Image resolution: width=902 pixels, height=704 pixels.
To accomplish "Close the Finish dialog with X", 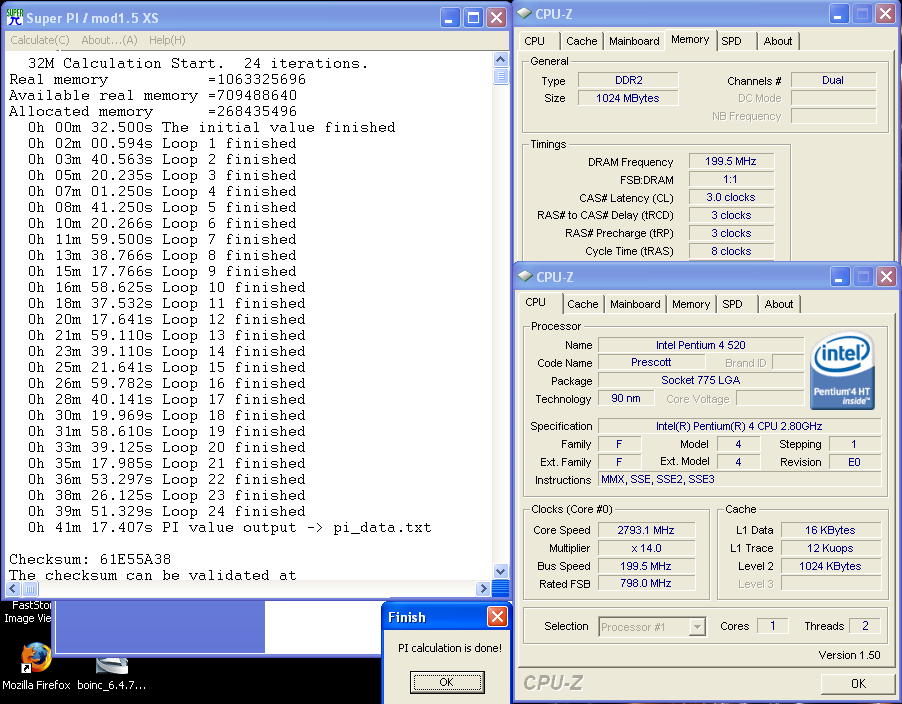I will point(497,617).
